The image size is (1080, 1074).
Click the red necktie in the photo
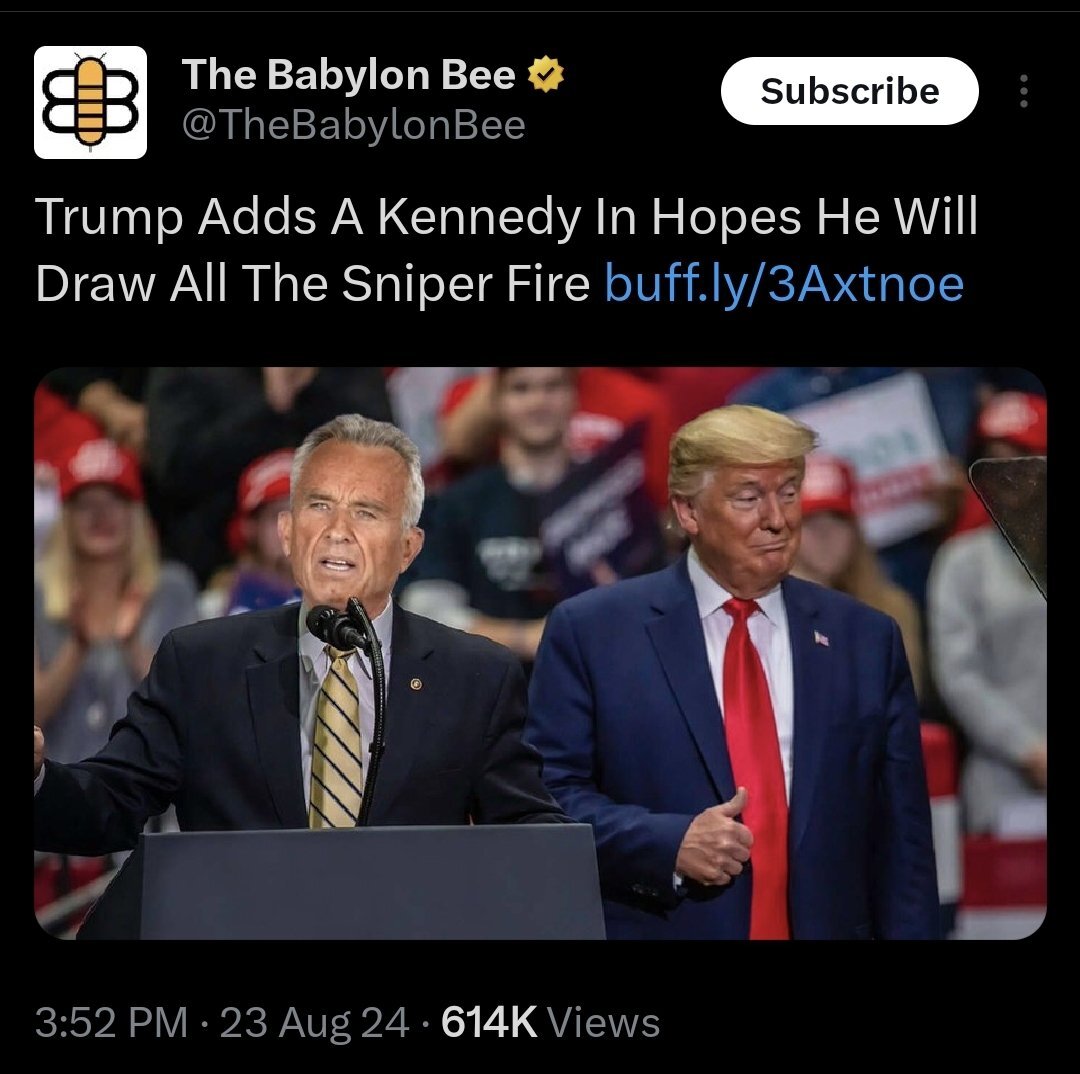(x=756, y=765)
